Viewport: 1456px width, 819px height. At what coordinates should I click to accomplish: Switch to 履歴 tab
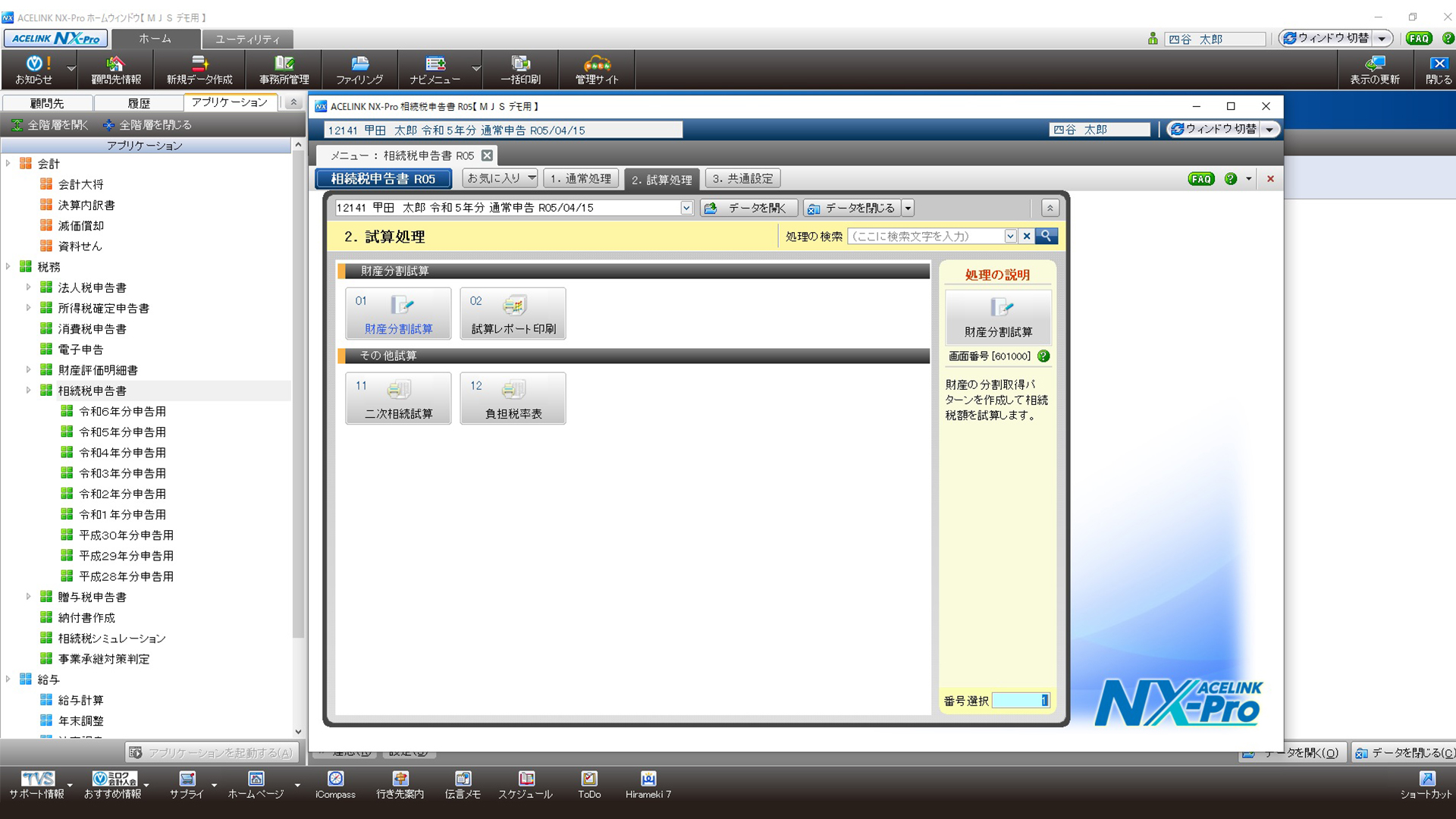(139, 103)
